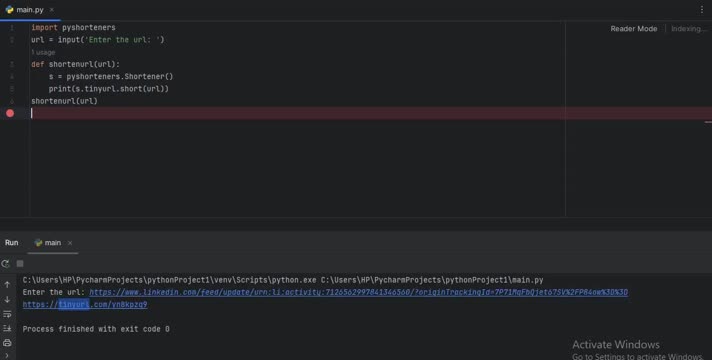Open the tinyurl.com shortened link
The image size is (712, 360).
pyautogui.click(x=85, y=304)
